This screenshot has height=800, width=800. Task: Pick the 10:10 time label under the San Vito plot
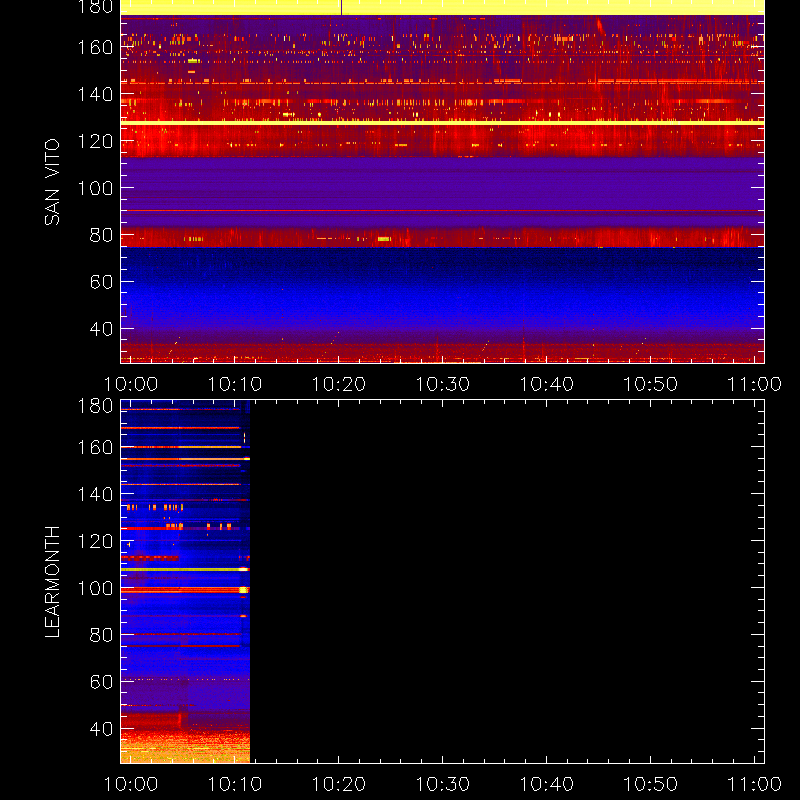pyautogui.click(x=235, y=384)
